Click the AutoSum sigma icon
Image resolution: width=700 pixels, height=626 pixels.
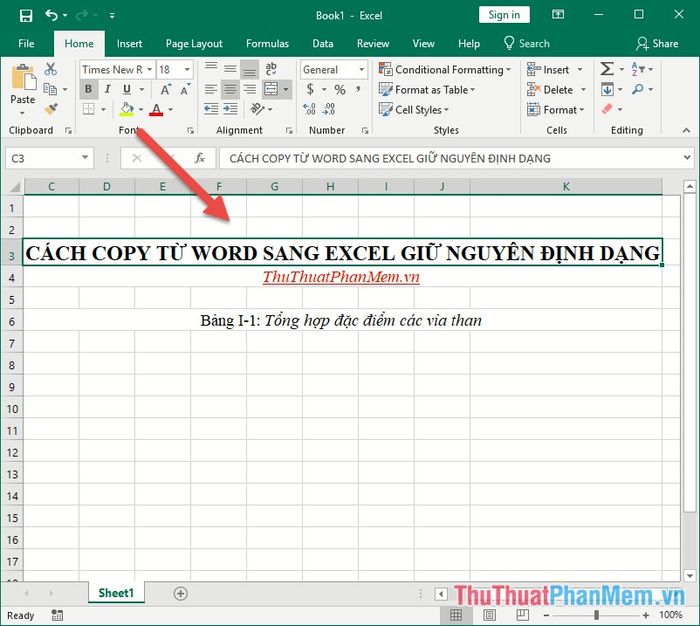click(x=607, y=69)
